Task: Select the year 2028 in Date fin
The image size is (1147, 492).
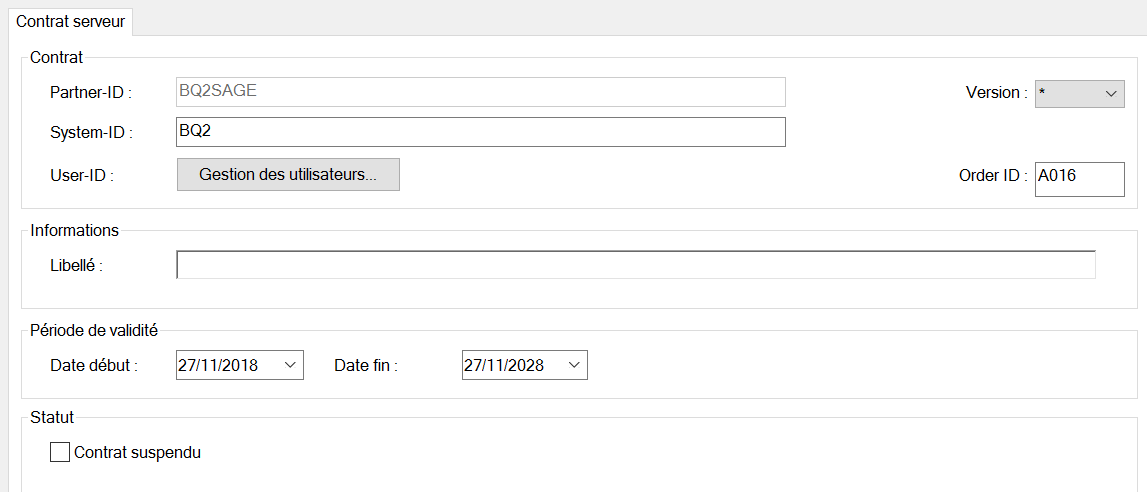Action: coord(526,366)
